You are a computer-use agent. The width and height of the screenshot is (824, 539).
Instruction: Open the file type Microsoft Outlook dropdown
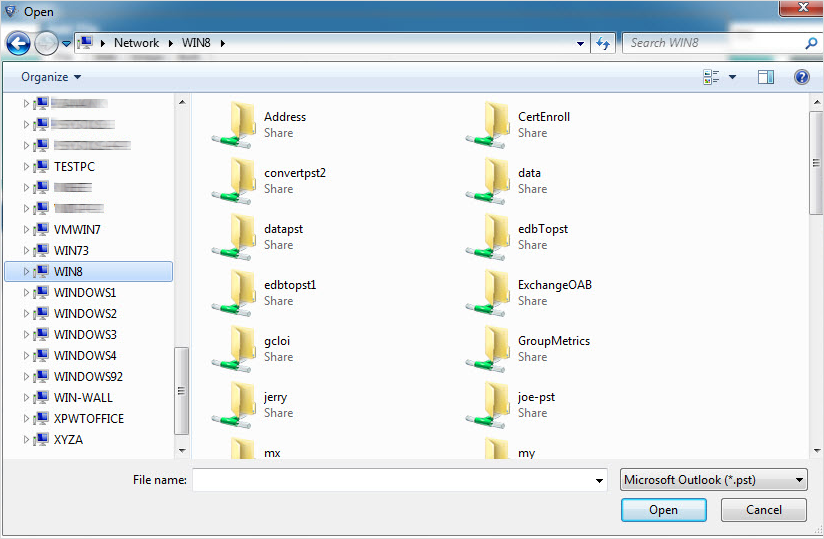point(713,480)
